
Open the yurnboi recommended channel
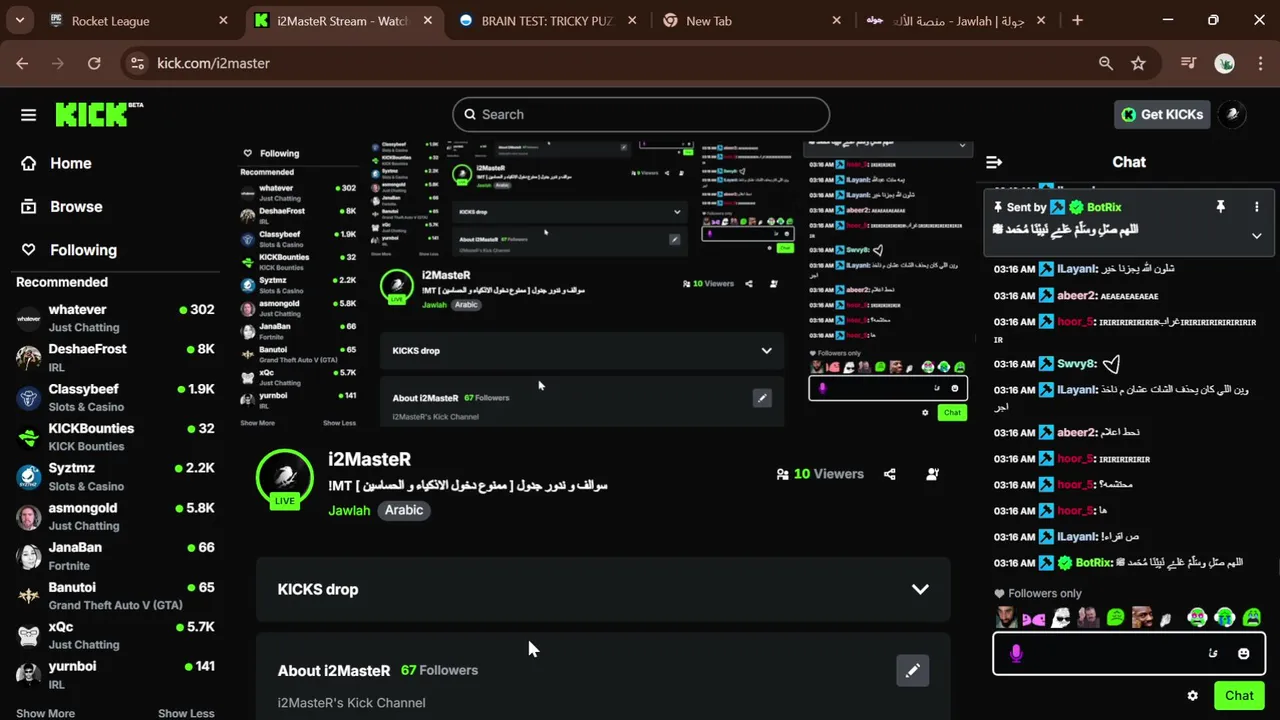click(x=115, y=675)
